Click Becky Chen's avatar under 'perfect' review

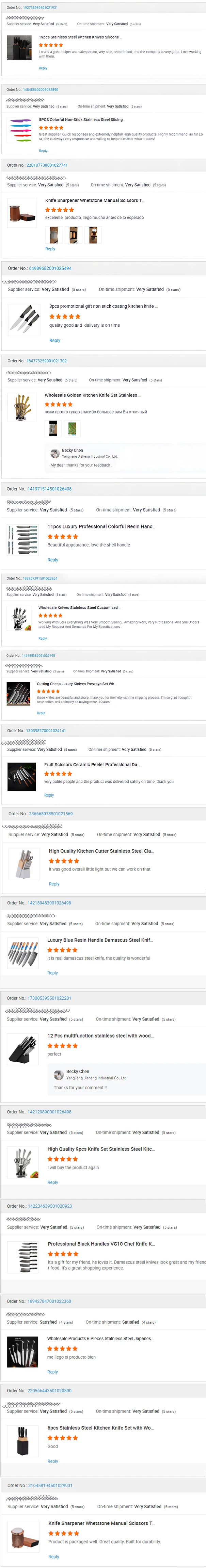click(x=59, y=1075)
